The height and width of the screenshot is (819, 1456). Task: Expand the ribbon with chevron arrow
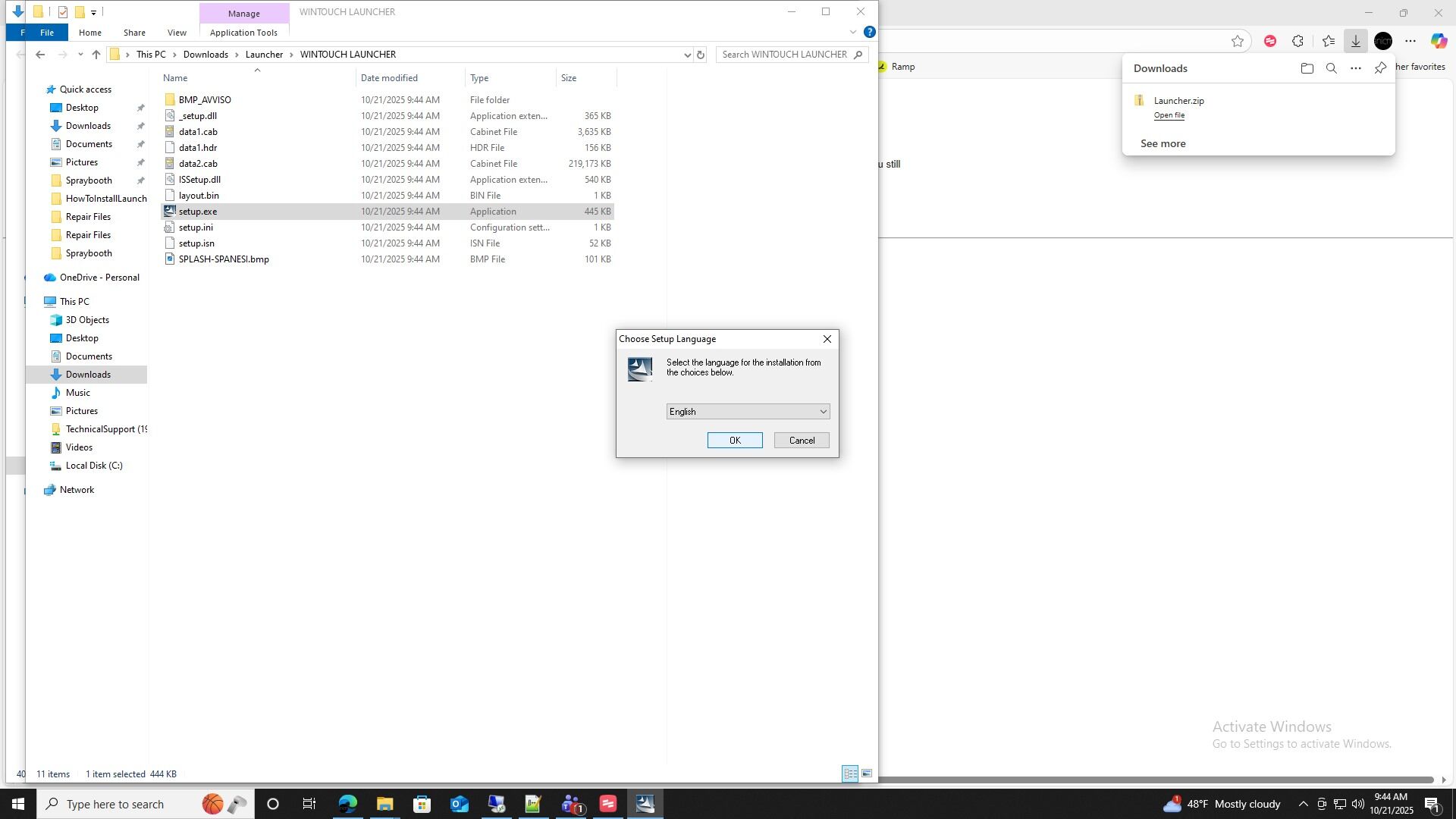pos(853,32)
